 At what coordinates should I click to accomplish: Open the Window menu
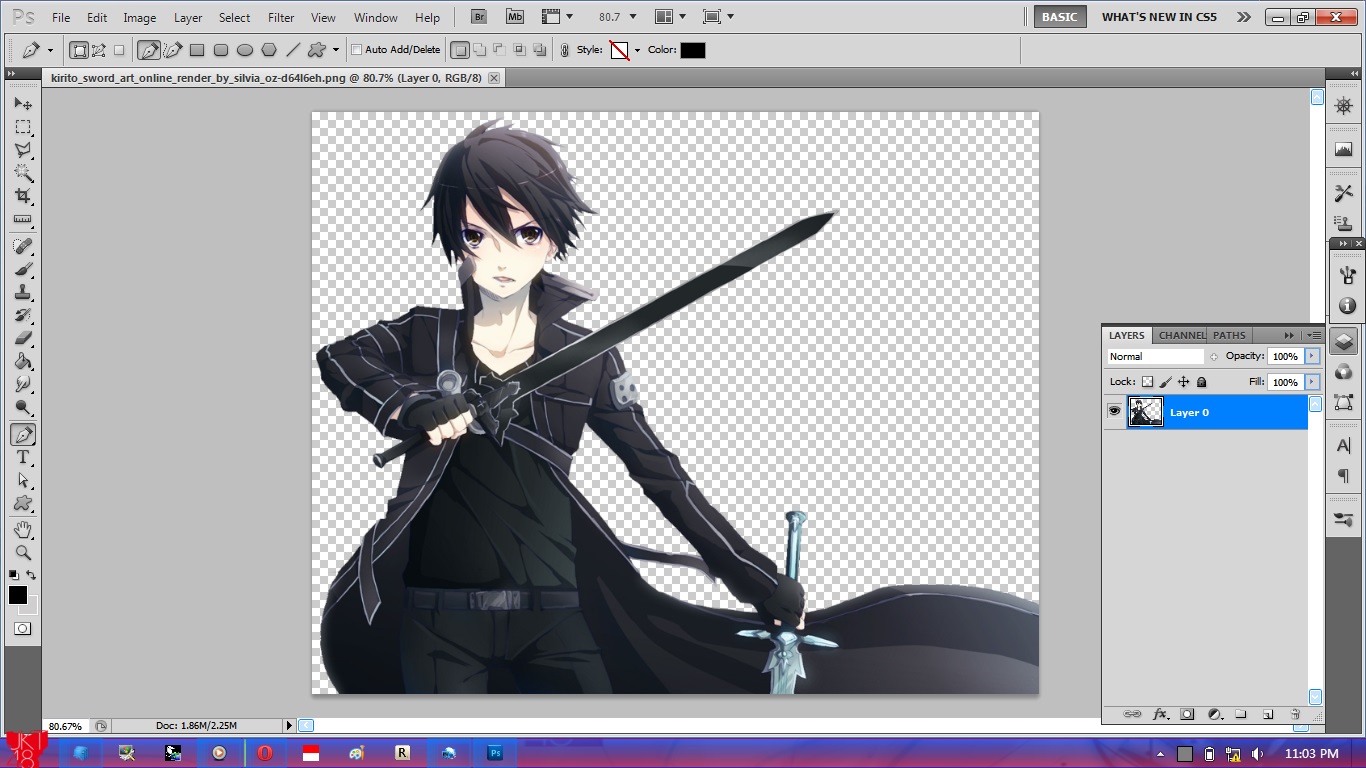point(376,18)
